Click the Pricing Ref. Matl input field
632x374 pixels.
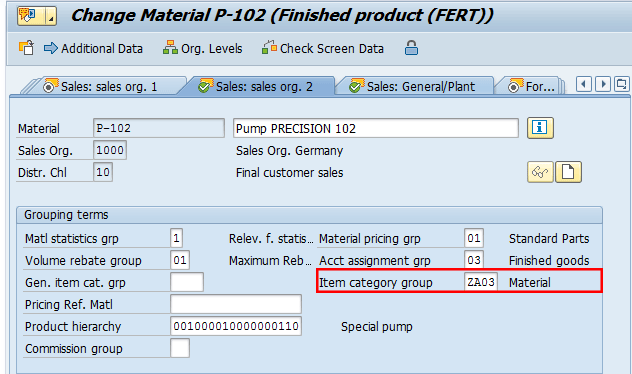[x=236, y=304]
